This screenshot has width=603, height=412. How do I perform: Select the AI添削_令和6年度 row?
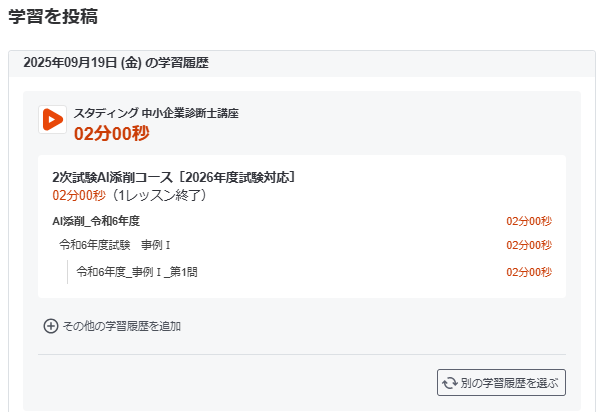coord(96,220)
